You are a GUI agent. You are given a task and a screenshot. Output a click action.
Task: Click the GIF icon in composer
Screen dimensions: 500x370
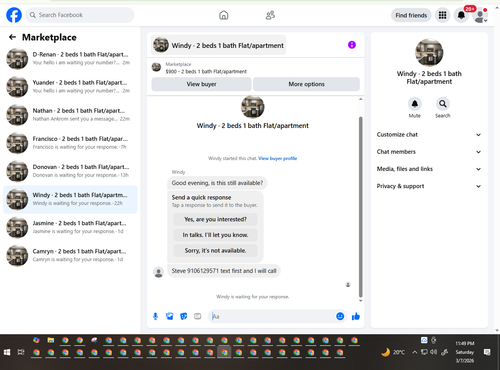coord(198,316)
